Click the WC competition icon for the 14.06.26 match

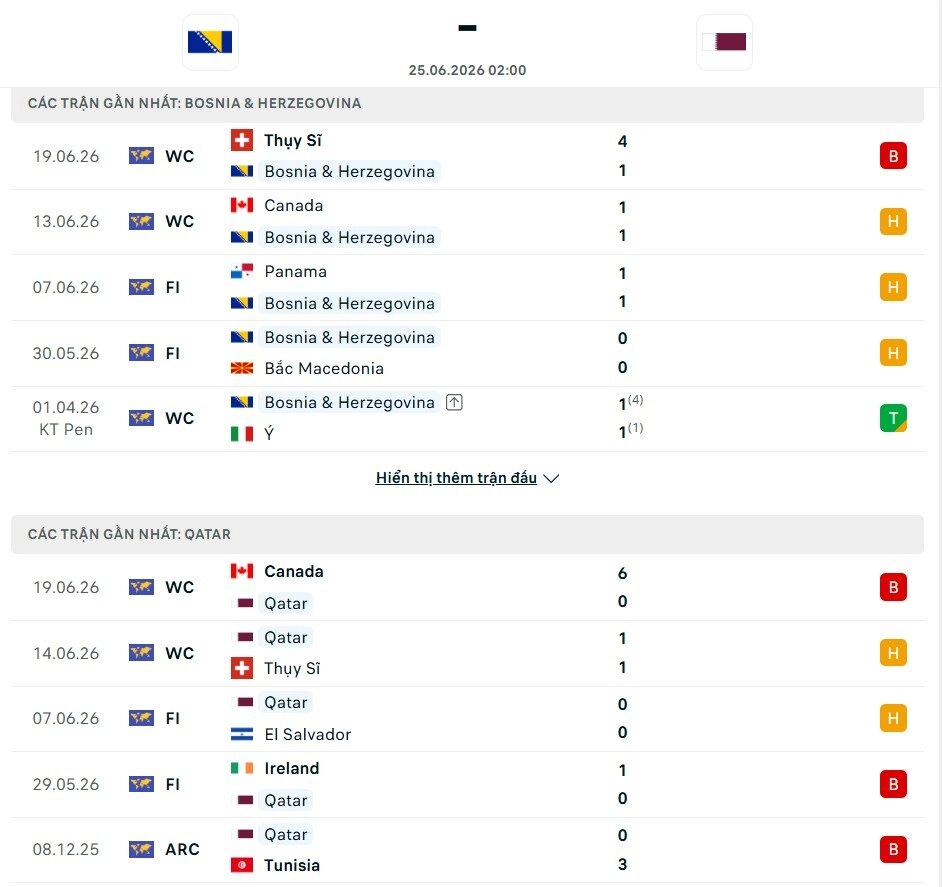[x=141, y=653]
